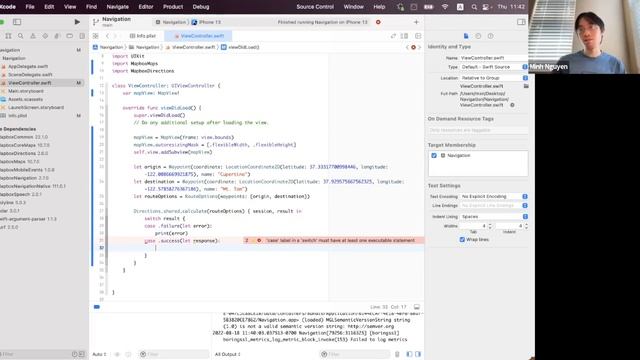This screenshot has height=360, width=640.
Task: Add a new editor tab with plus
Action: 416,22
